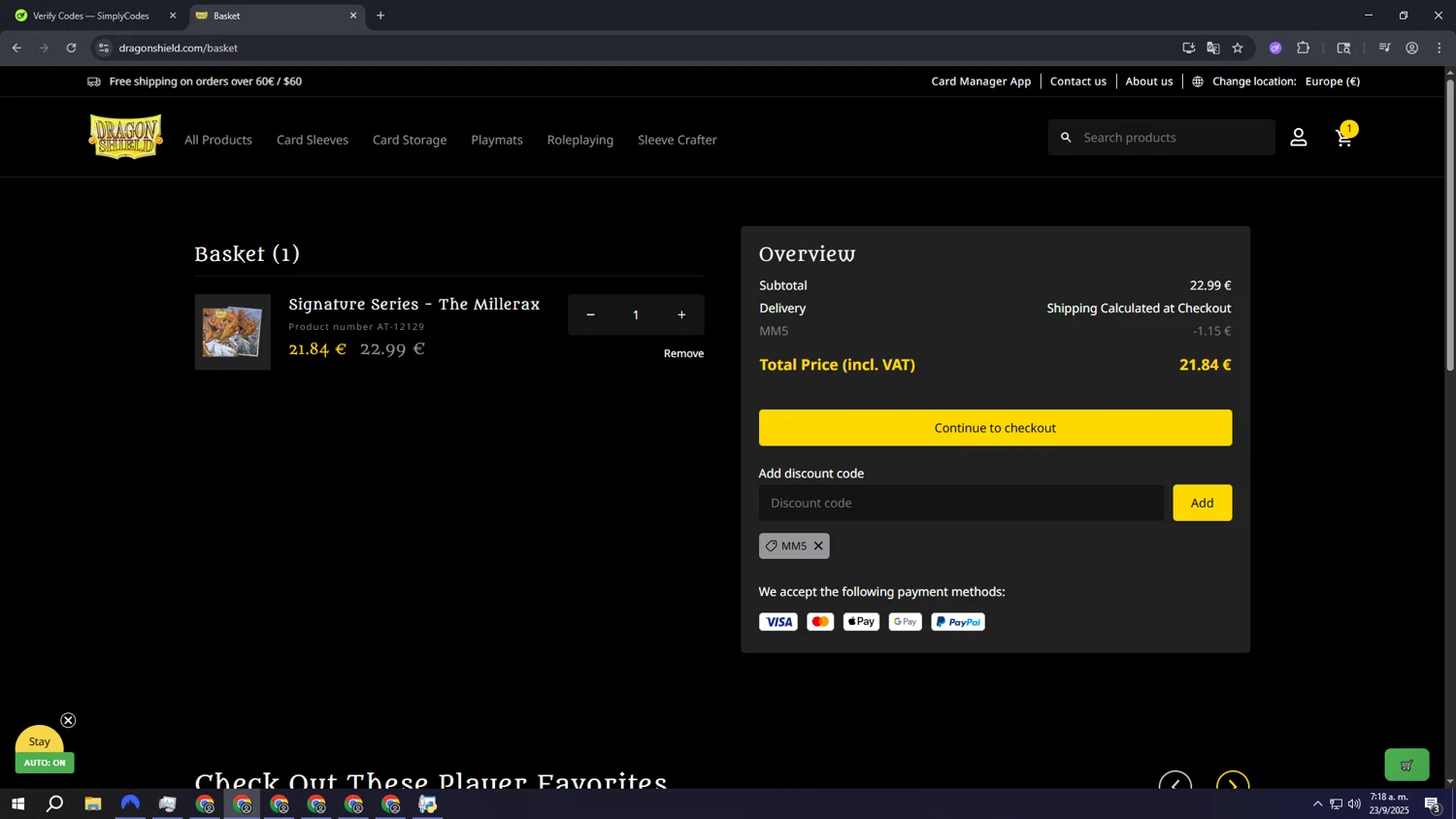Open the Roleplaying menu
Viewport: 1456px width, 819px height.
click(580, 140)
